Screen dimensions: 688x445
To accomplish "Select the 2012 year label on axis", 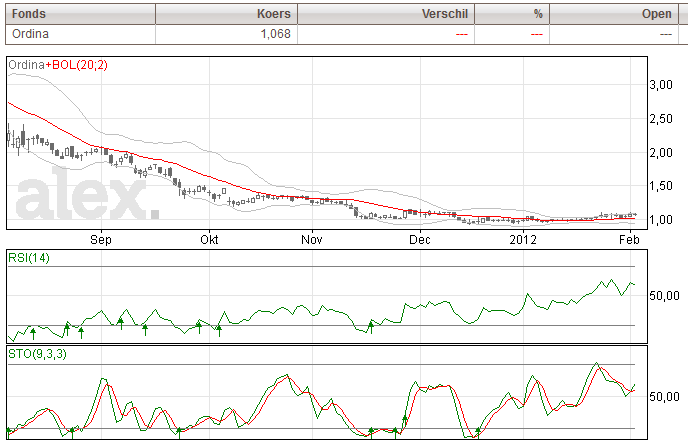I will point(523,240).
